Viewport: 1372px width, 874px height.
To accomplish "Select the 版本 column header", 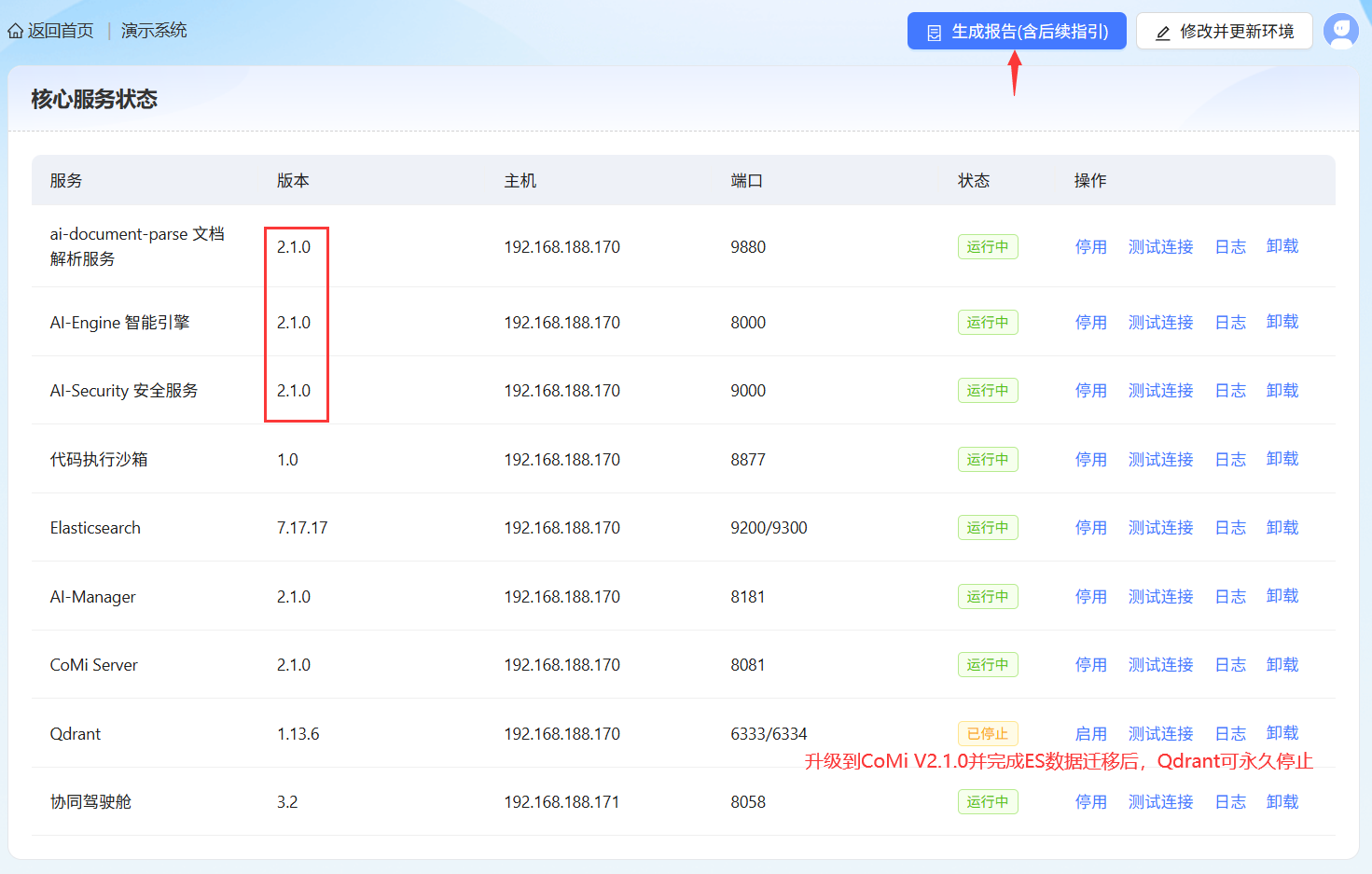I will point(293,180).
